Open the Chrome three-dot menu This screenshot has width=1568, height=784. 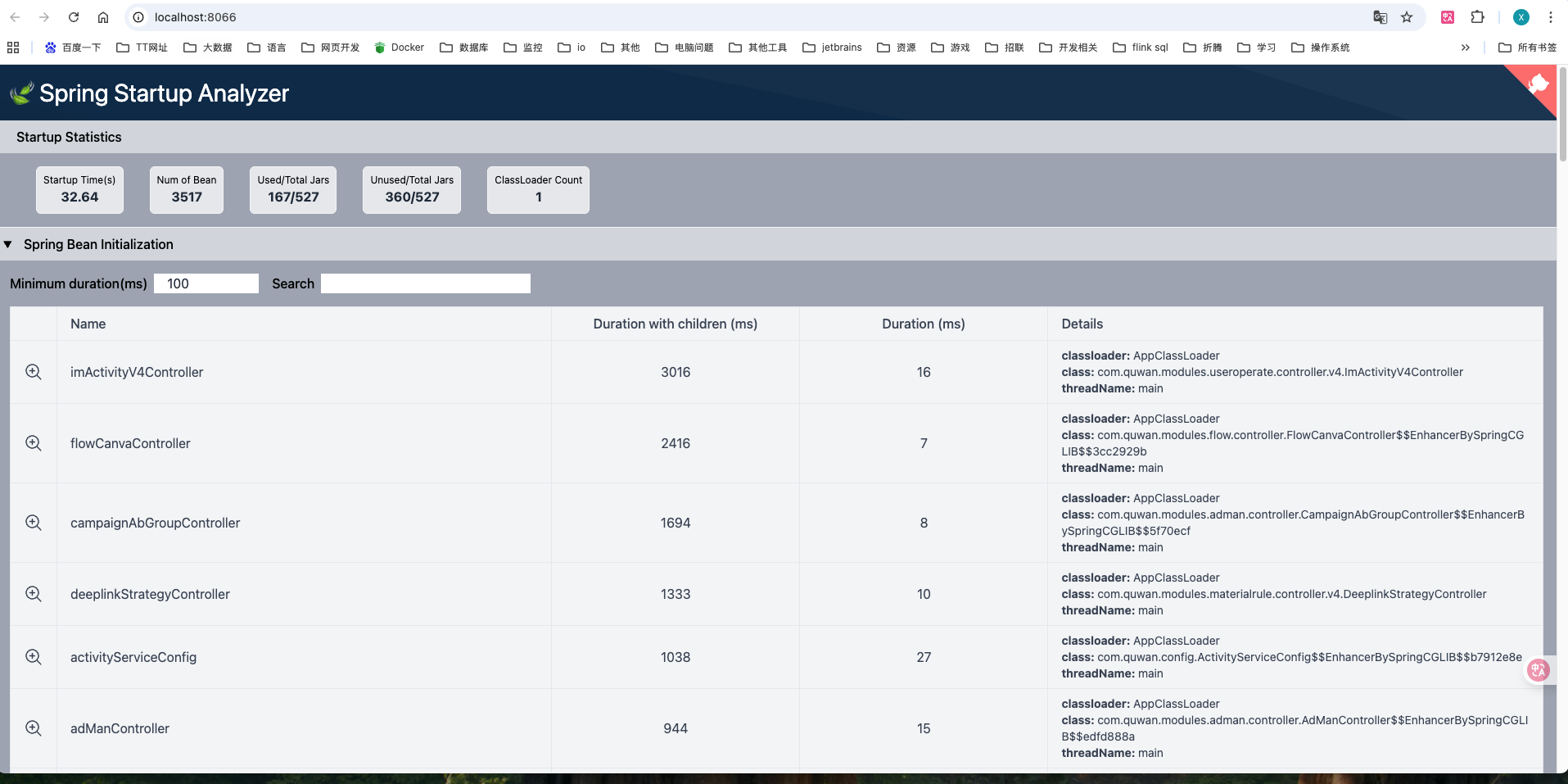[x=1550, y=17]
